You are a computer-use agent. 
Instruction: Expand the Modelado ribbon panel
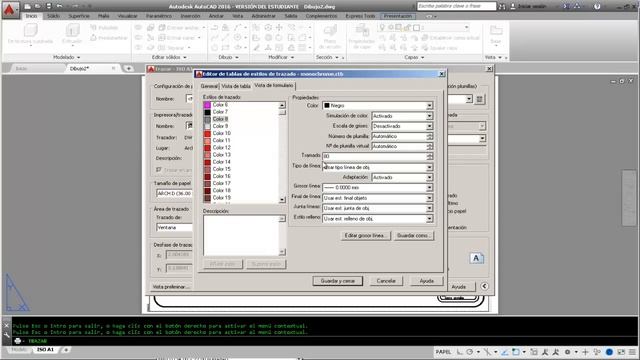point(67,58)
